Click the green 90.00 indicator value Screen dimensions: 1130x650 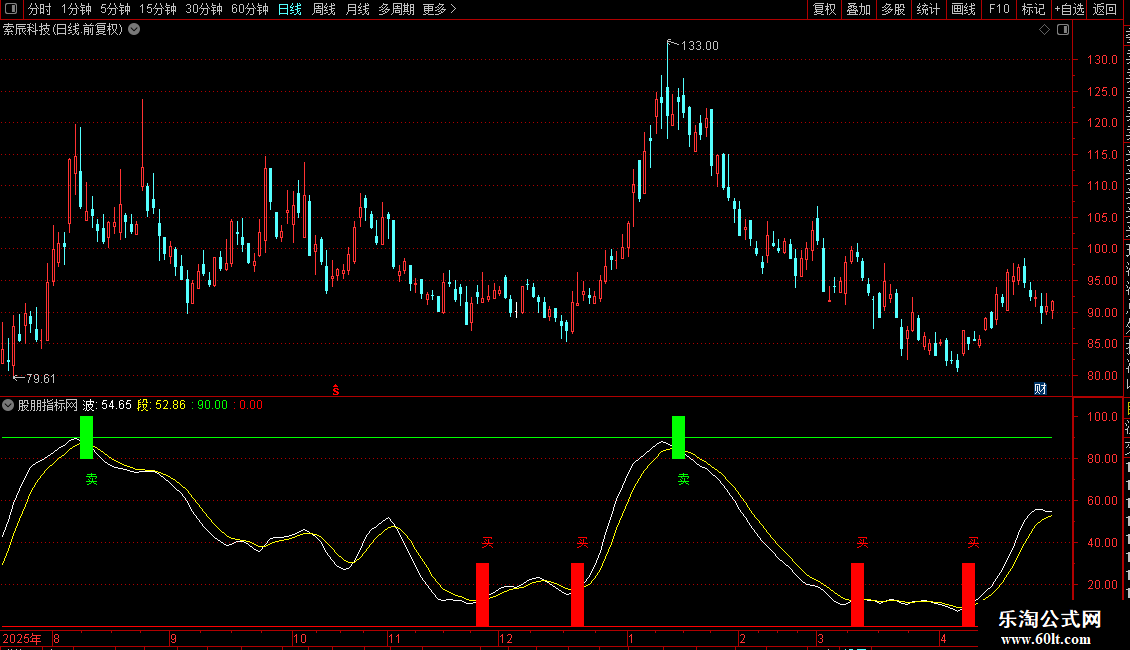tap(213, 405)
